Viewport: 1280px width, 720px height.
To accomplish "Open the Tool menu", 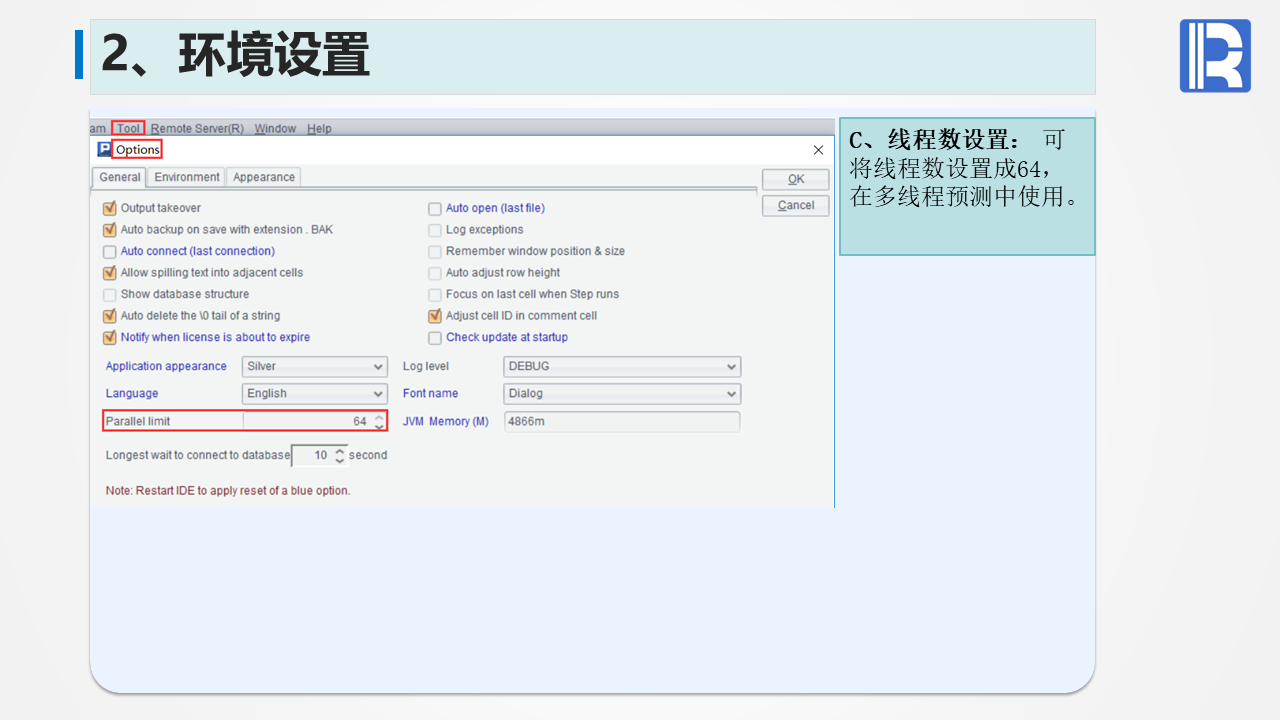I will 128,128.
